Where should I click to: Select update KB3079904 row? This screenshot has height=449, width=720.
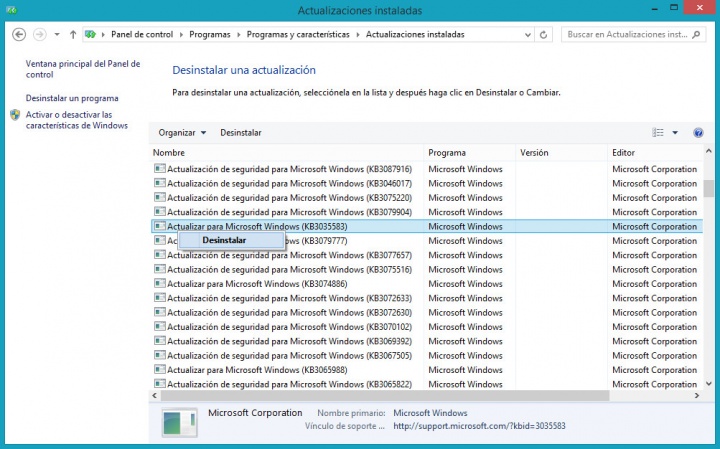click(427, 212)
